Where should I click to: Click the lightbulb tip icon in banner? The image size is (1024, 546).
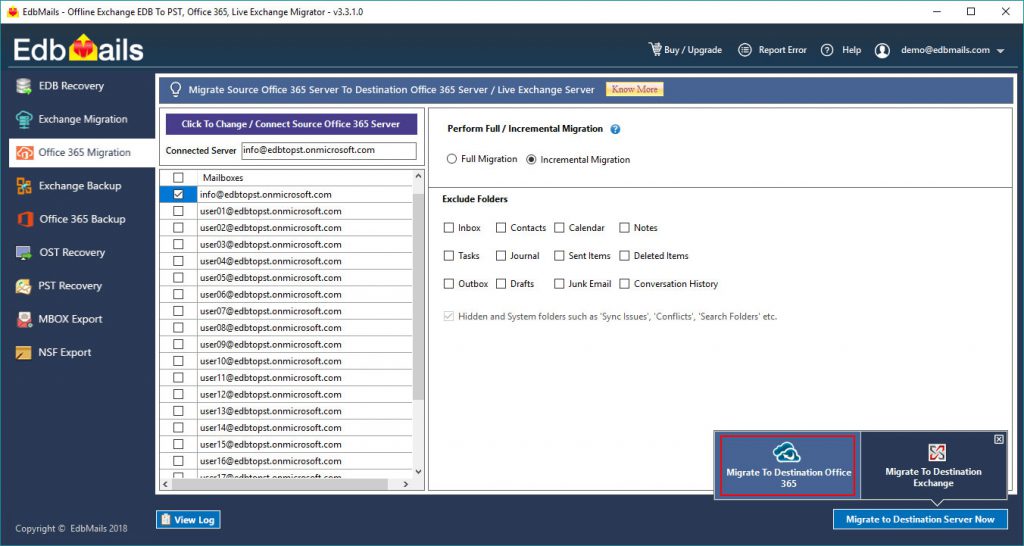click(x=175, y=89)
